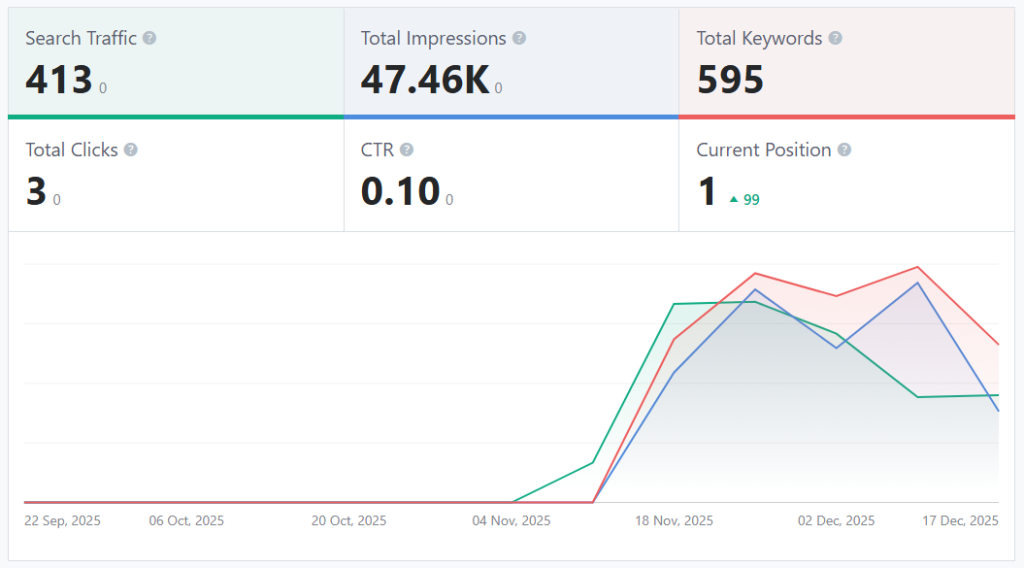
Task: Click the 595 keywords value
Action: tap(730, 80)
